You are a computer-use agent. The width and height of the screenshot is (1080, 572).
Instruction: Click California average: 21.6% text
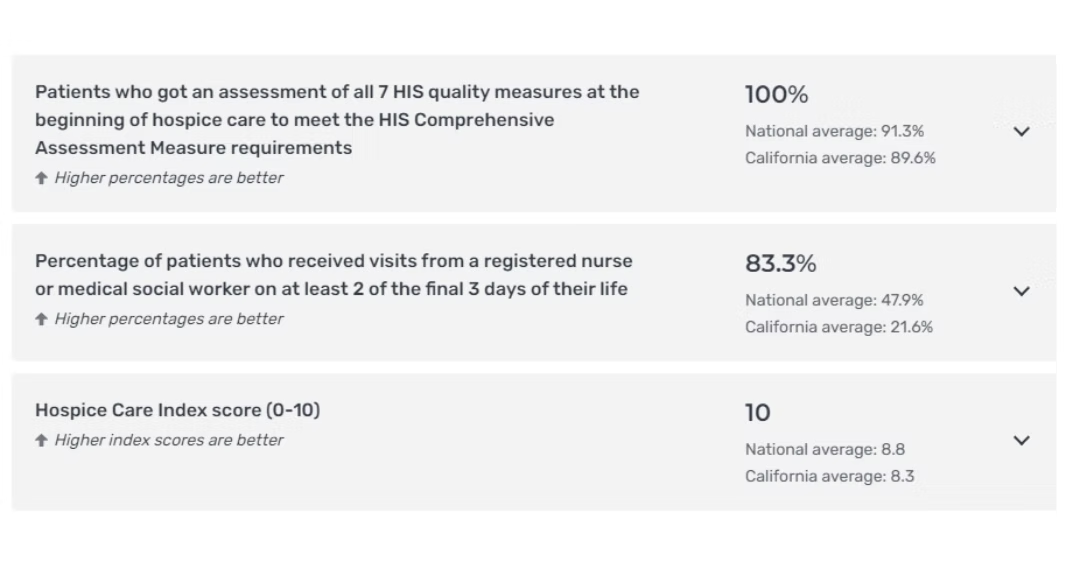(x=839, y=327)
